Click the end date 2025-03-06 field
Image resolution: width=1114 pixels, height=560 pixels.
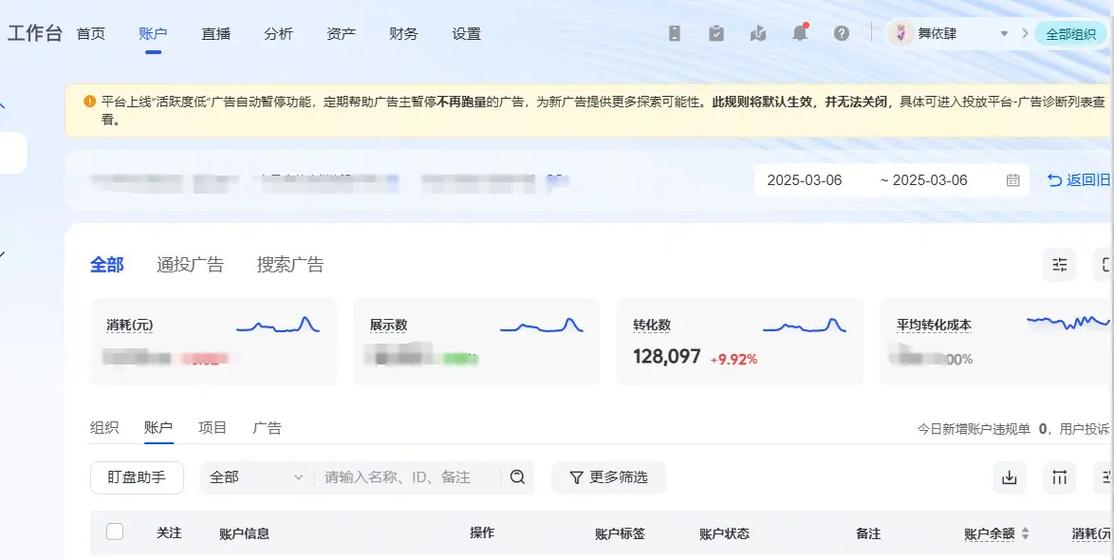(x=929, y=181)
